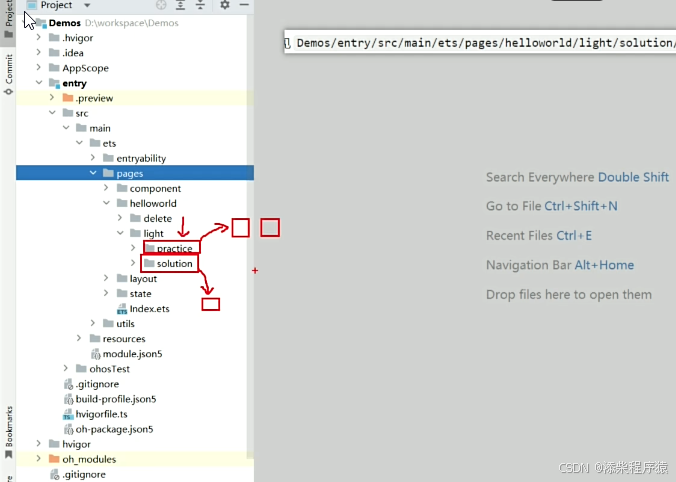Image resolution: width=676 pixels, height=482 pixels.
Task: Open the Bookmarks side tab
Action: click(x=8, y=432)
